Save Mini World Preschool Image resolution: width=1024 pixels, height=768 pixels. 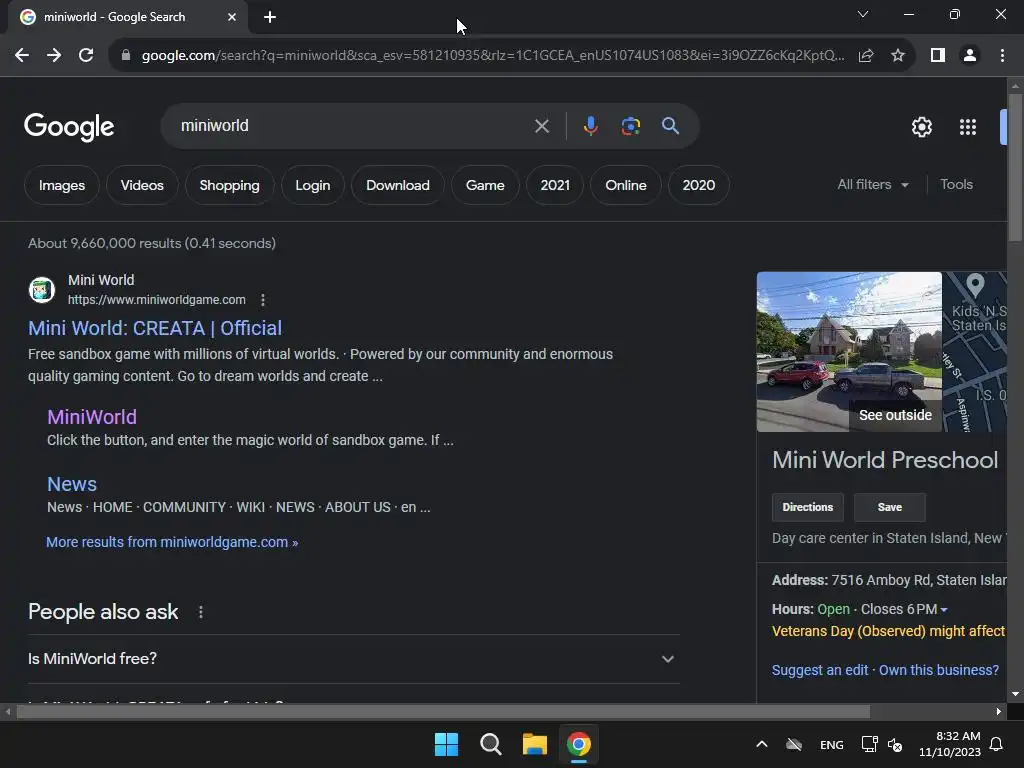tap(889, 507)
